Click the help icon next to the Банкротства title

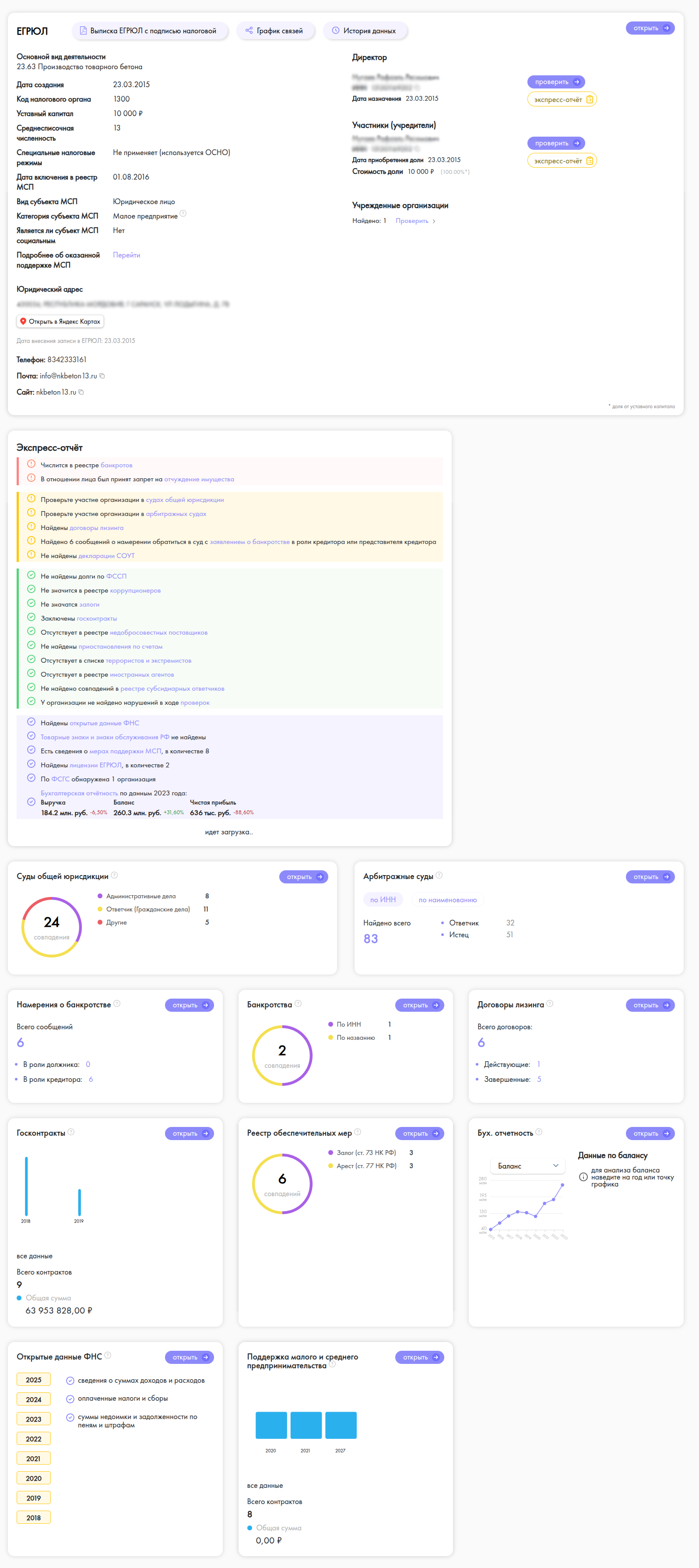pyautogui.click(x=298, y=1004)
